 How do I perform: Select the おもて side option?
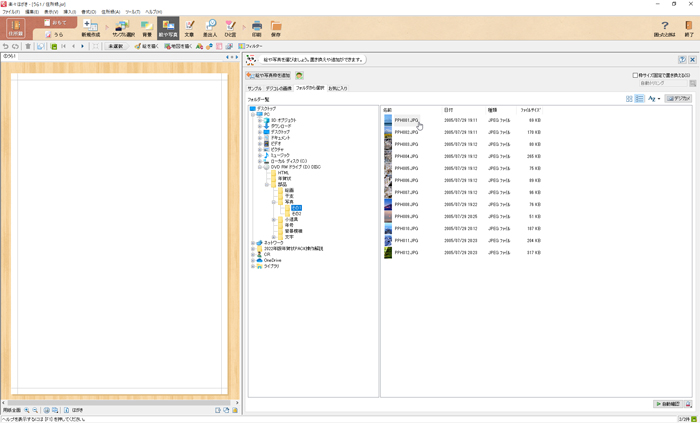click(x=57, y=21)
